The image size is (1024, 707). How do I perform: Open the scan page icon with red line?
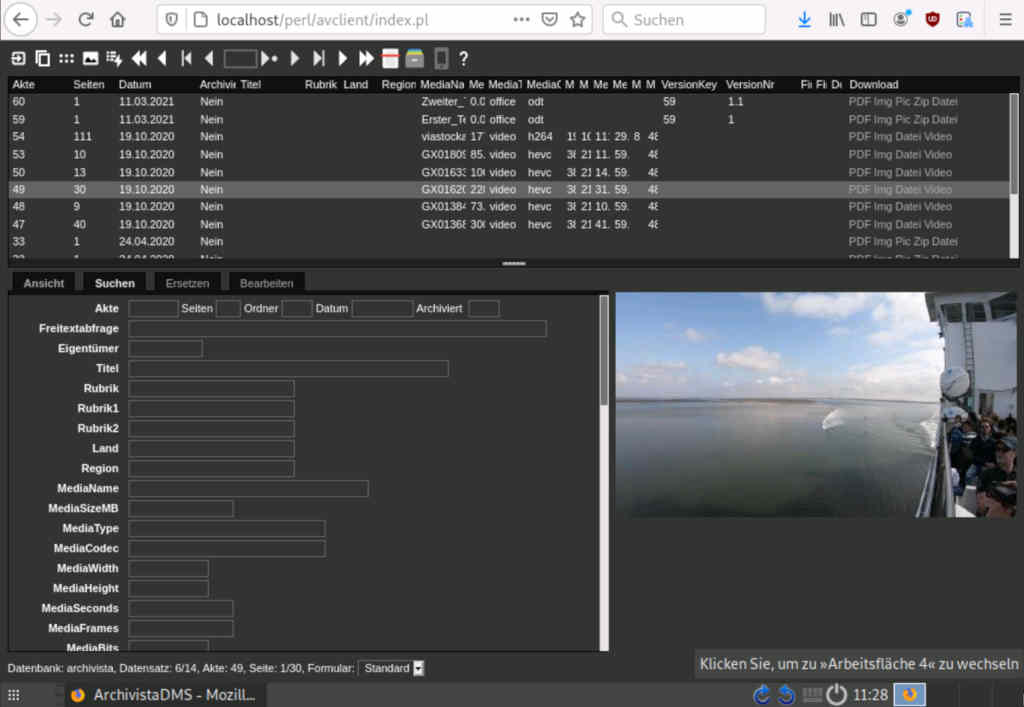point(391,59)
